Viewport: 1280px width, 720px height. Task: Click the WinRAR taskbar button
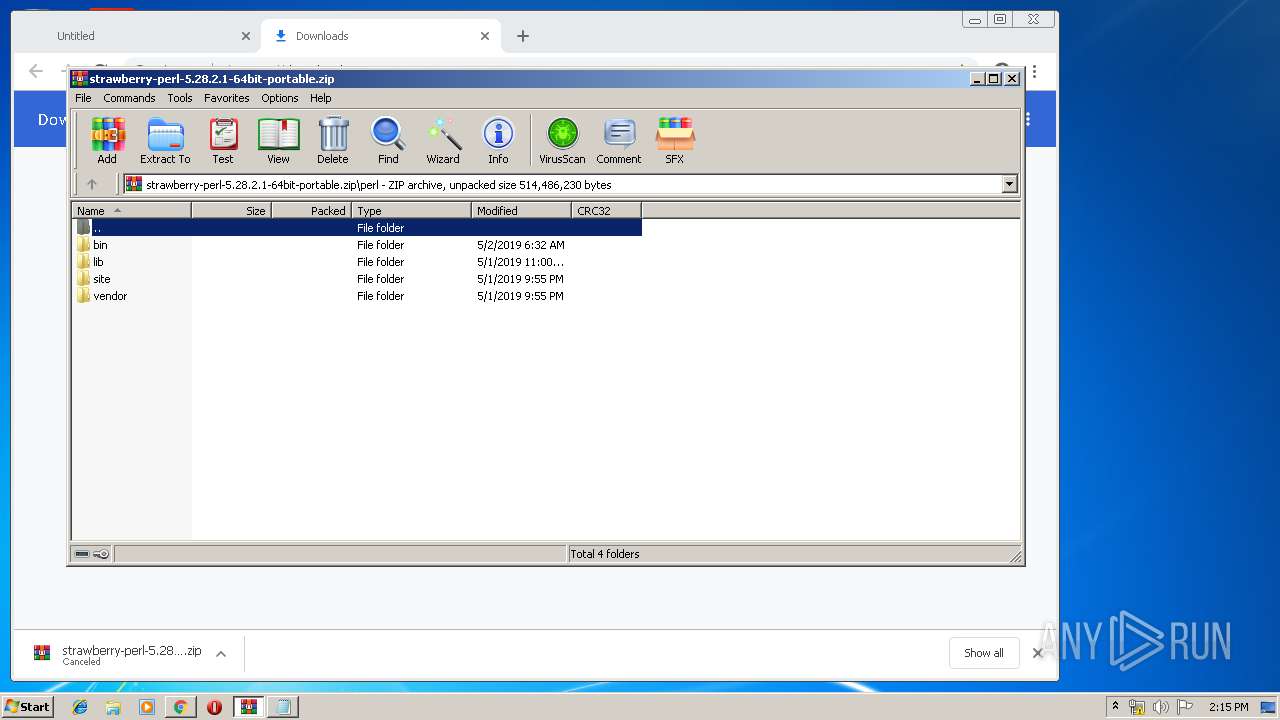[x=249, y=707]
